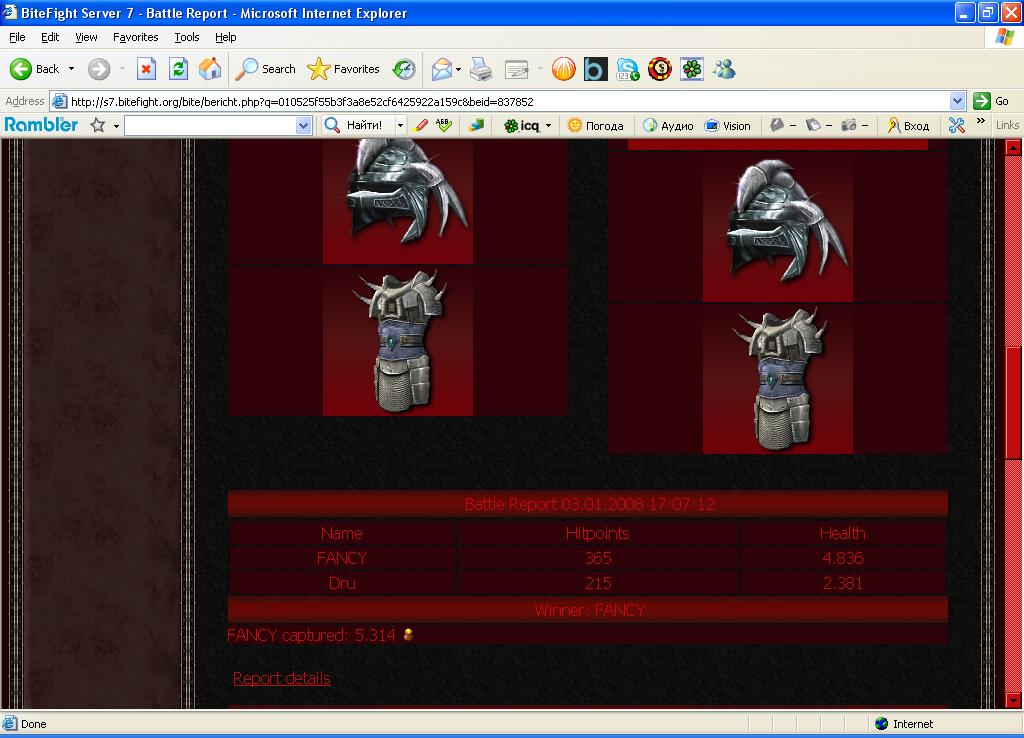Click the Вход login button
1024x738 pixels.
908,125
